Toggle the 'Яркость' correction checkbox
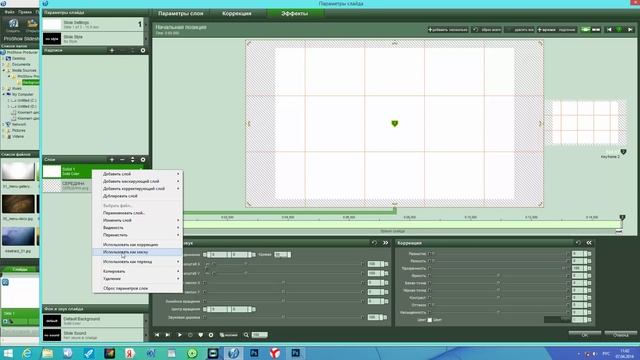 429,276
